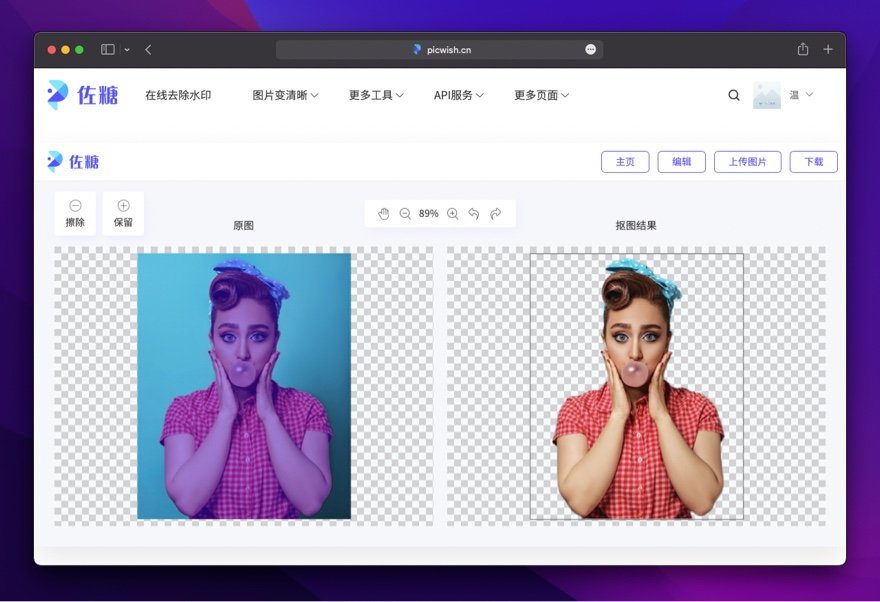Click the 原图 label
The width and height of the screenshot is (880, 602).
[244, 226]
